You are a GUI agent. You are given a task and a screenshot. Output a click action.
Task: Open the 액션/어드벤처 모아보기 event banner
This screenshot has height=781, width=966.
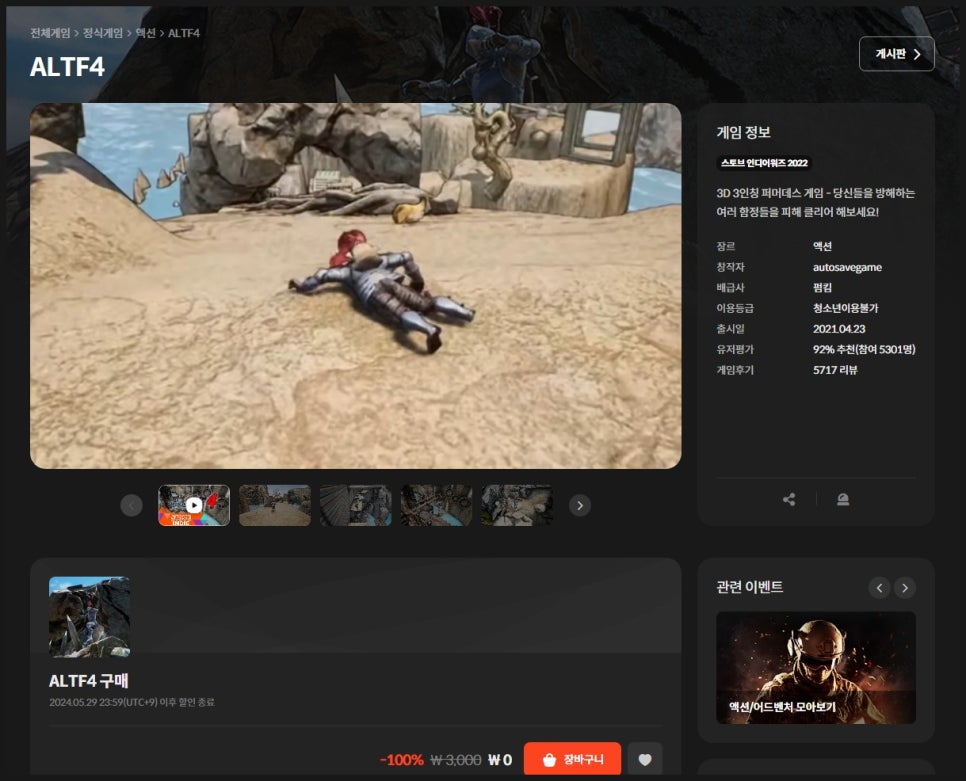click(x=816, y=668)
